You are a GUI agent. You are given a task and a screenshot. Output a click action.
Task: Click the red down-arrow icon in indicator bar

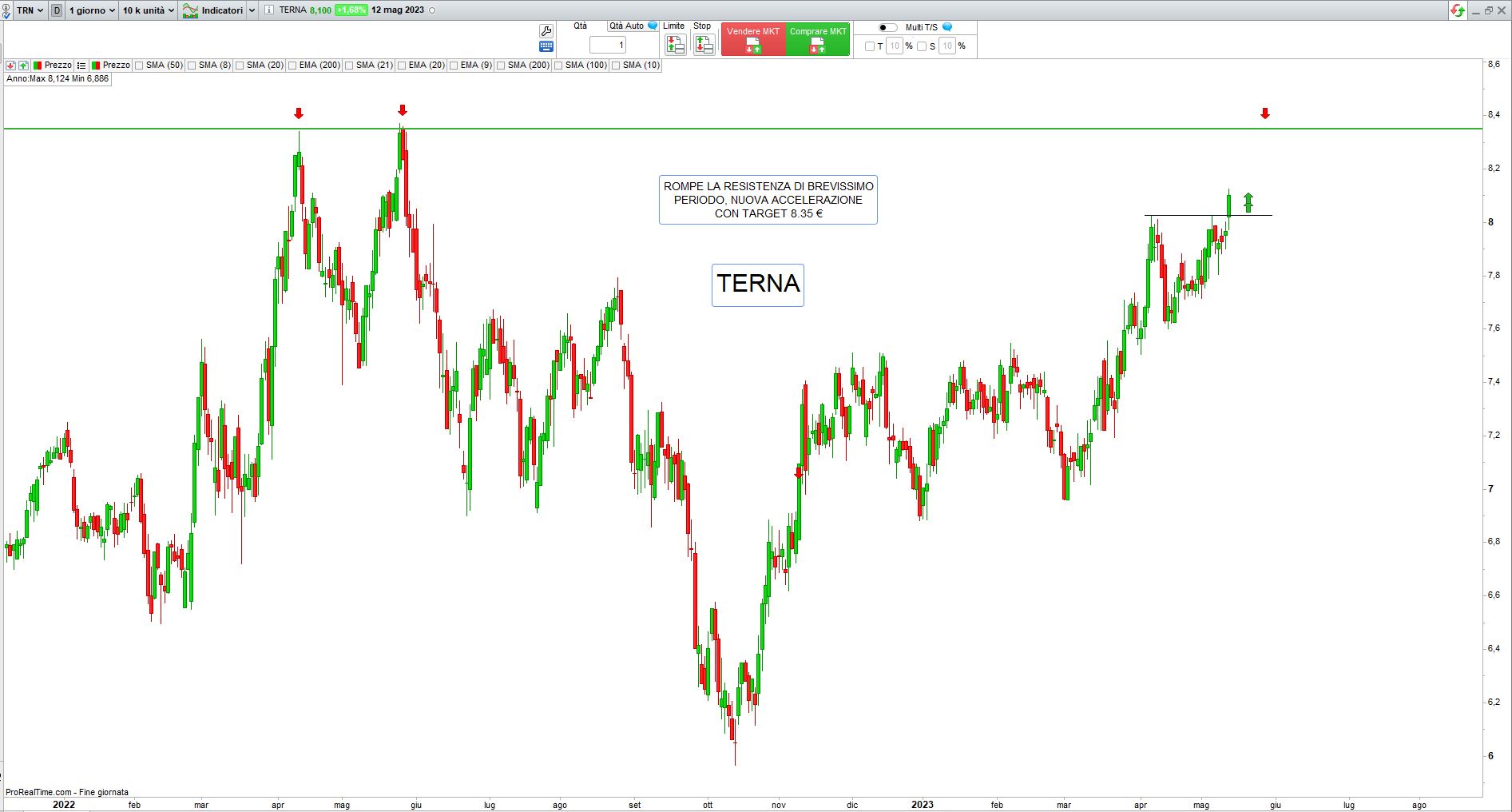(x=10, y=66)
